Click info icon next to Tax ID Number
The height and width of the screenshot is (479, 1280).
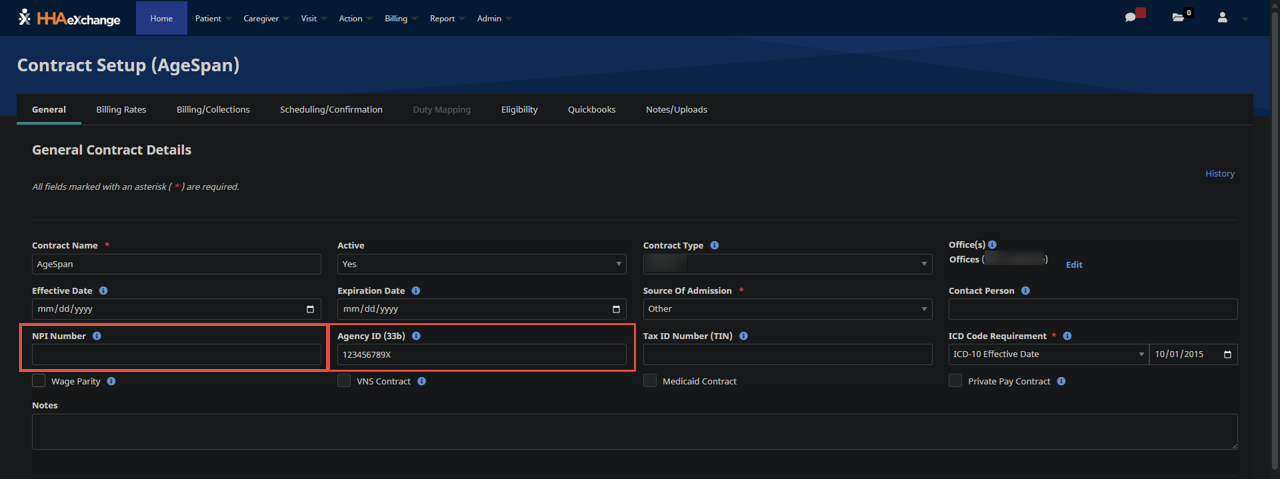tap(743, 336)
